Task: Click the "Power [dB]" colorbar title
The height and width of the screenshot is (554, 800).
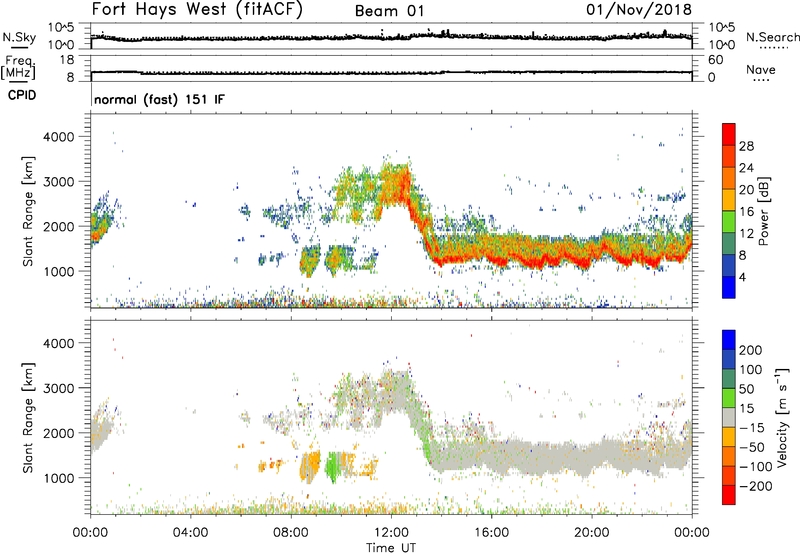Action: [x=763, y=211]
